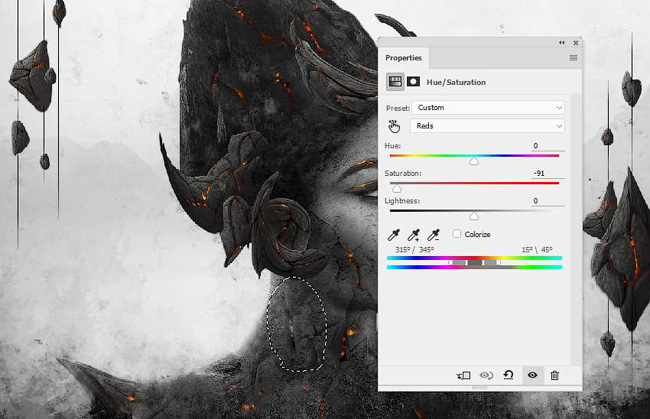The image size is (650, 419).
Task: Open the color range dropdown showing Reds
Action: pyautogui.click(x=487, y=126)
